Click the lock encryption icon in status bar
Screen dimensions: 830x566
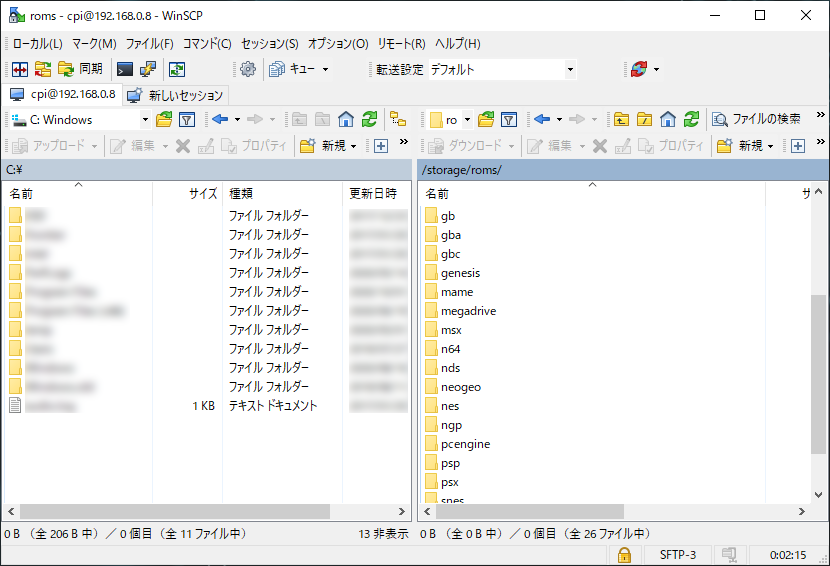pos(624,554)
